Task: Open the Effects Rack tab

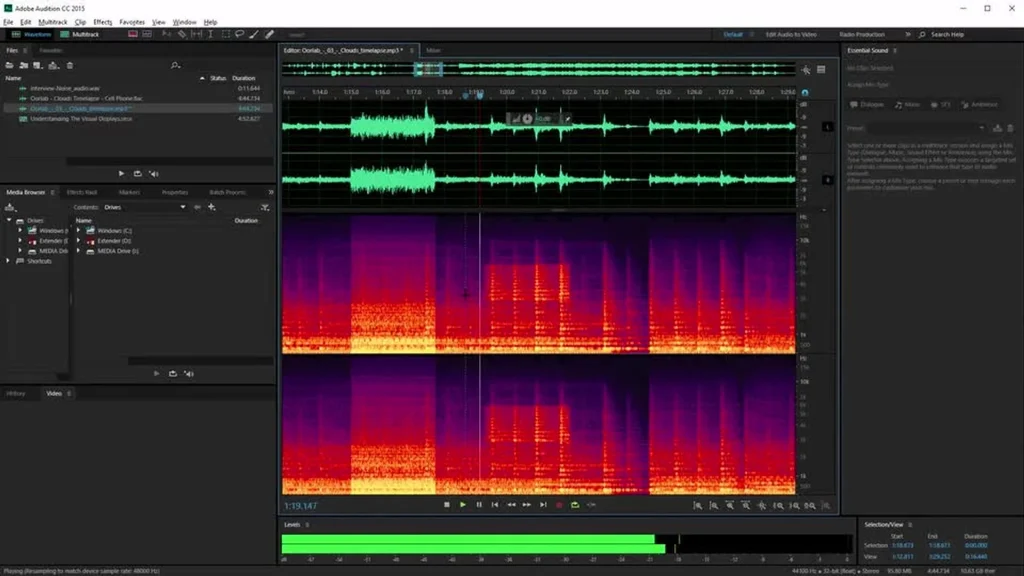Action: 82,193
